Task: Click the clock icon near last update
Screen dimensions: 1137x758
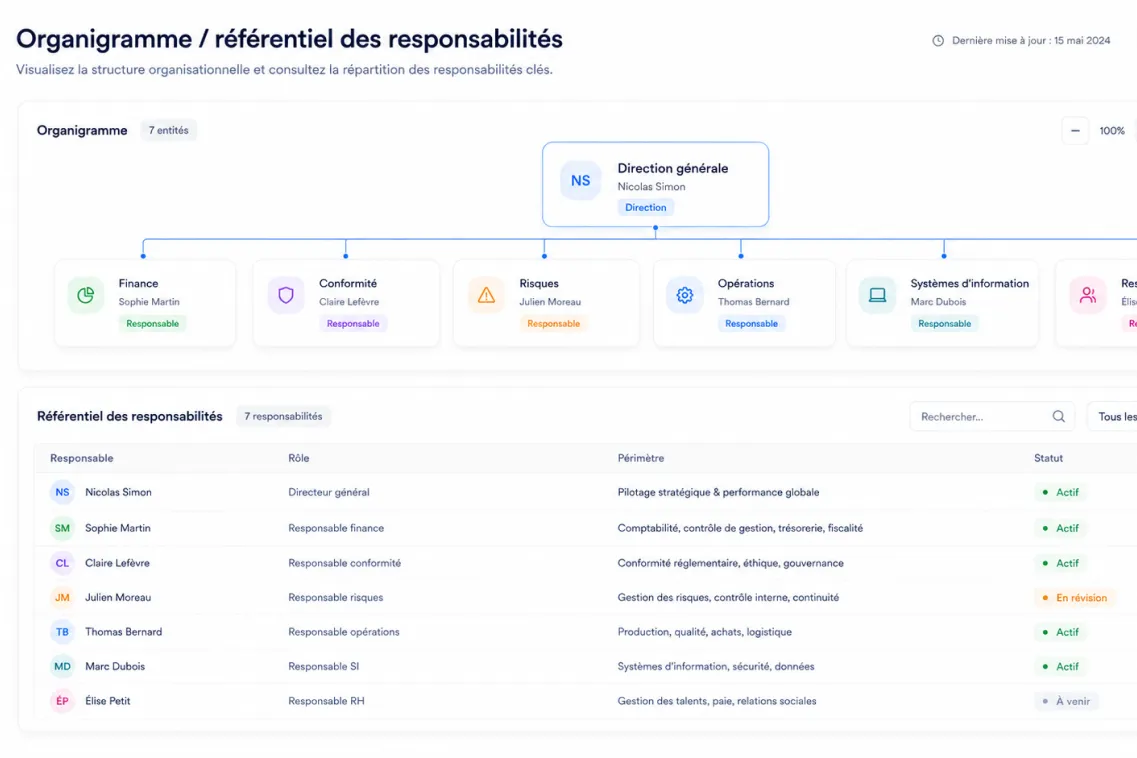Action: [938, 41]
